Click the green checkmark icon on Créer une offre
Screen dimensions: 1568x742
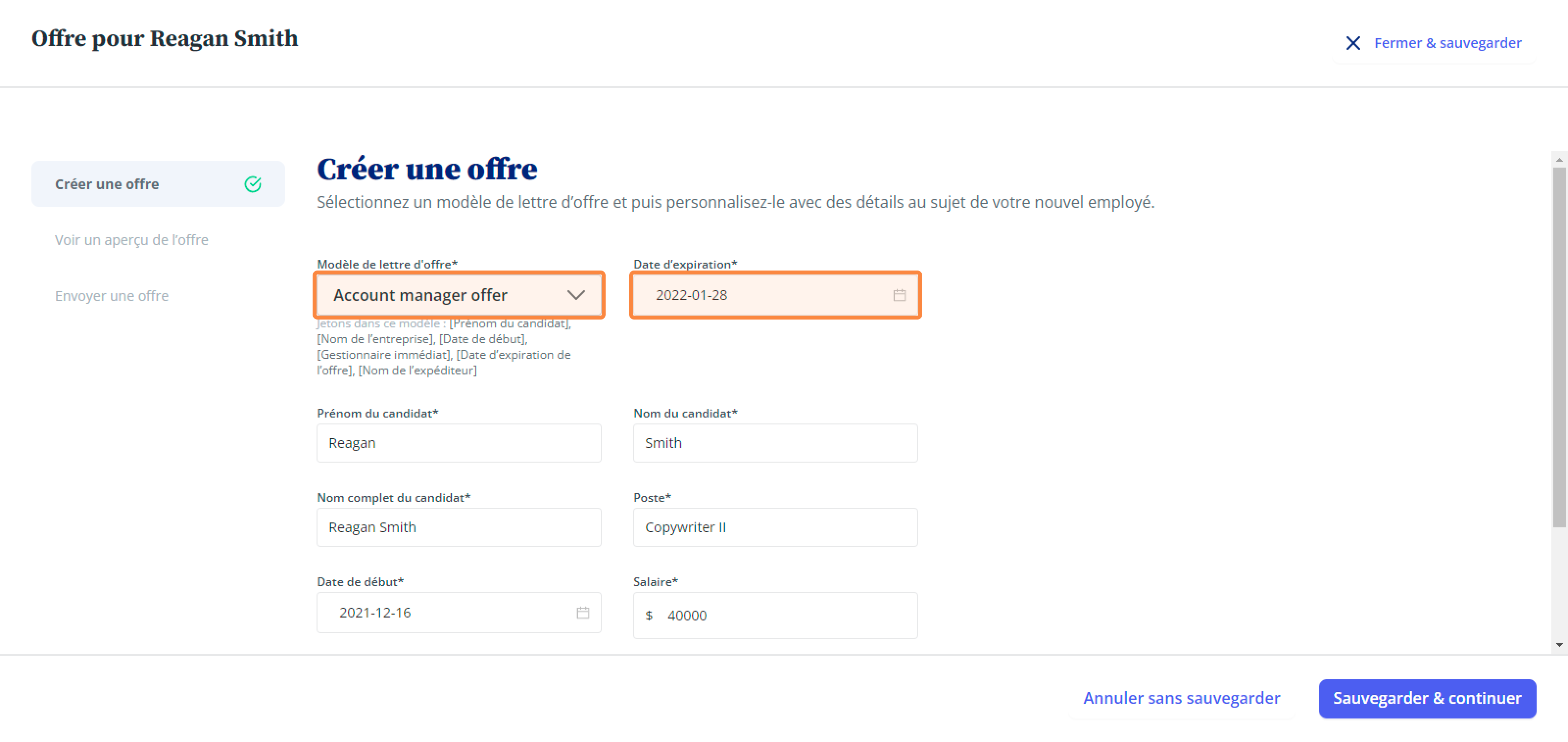[253, 184]
